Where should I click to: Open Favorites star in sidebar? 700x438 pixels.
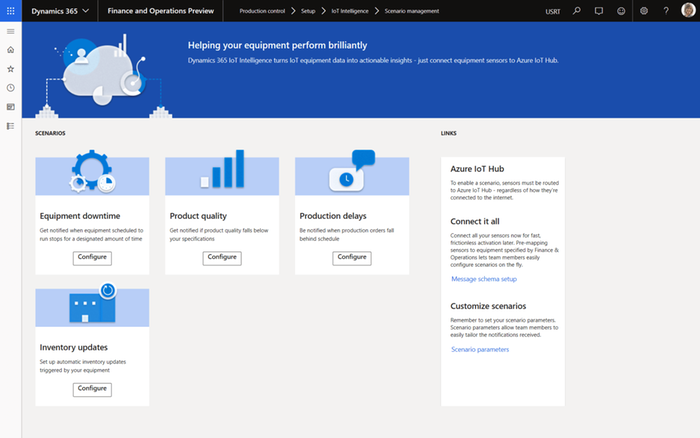pyautogui.click(x=10, y=69)
